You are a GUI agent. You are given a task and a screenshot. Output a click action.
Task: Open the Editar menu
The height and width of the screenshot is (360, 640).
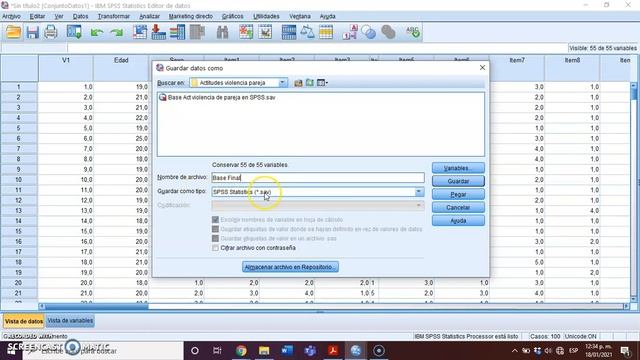click(x=37, y=16)
